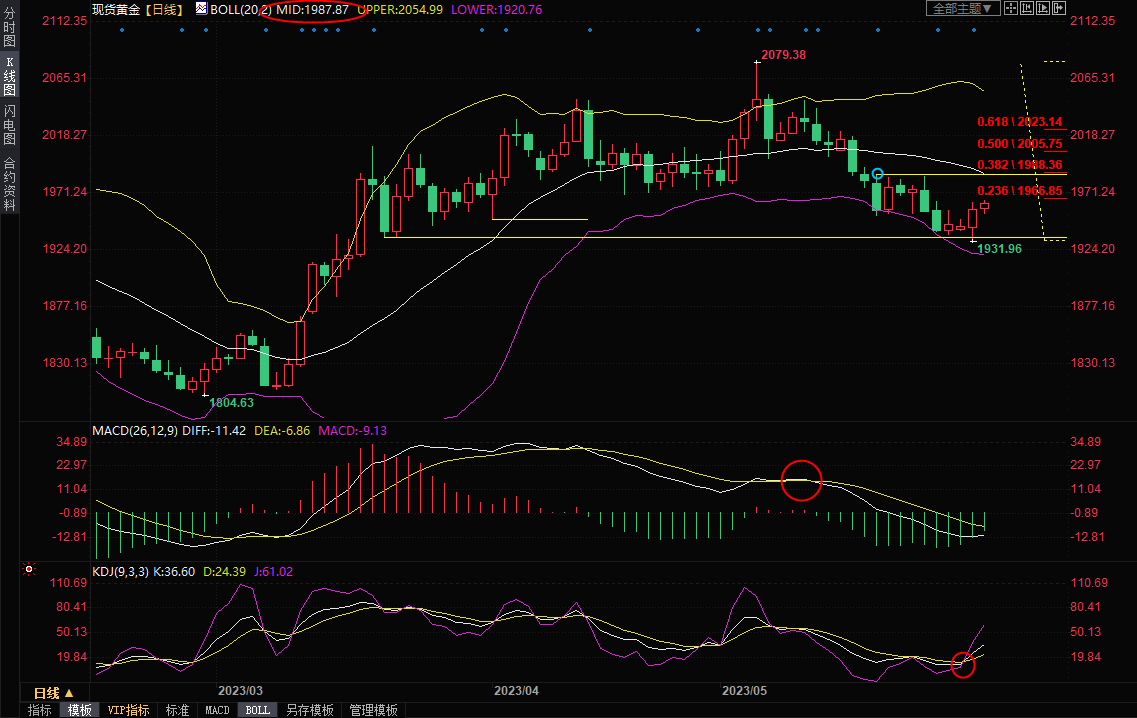Open the 合约资料 sidebar tab
Screen dimensions: 1137x718
pyautogui.click(x=9, y=184)
